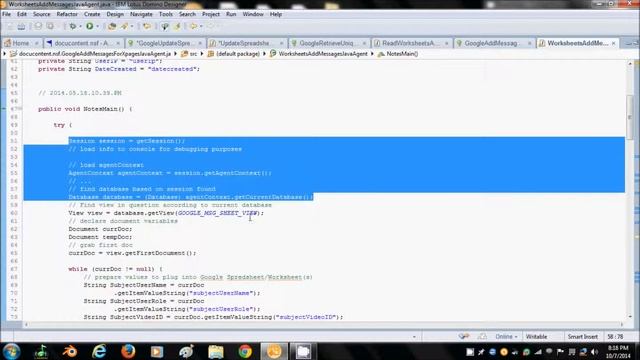Click the green Run toolbar icon
This screenshot has width=640, height=360.
pos(89,27)
